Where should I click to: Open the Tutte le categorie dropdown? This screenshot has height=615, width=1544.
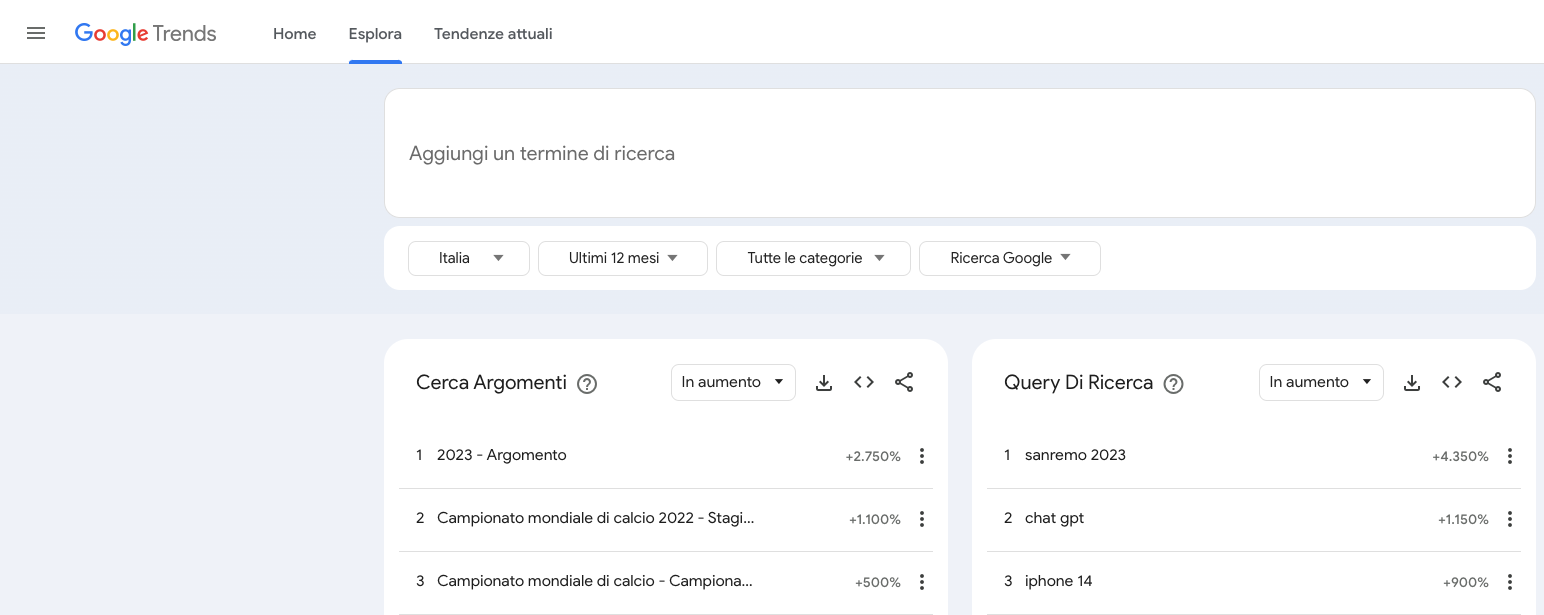coord(813,258)
